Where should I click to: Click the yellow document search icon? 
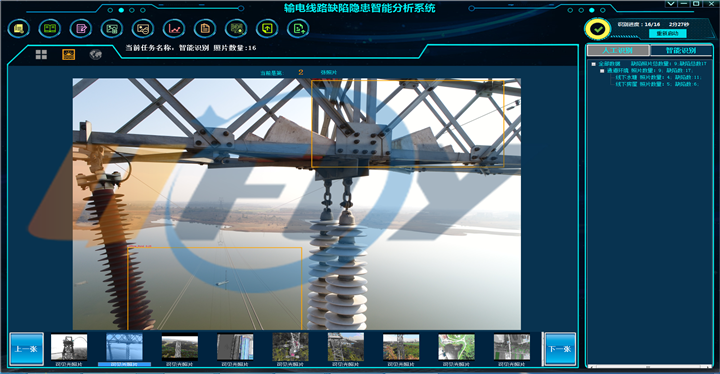[19, 28]
